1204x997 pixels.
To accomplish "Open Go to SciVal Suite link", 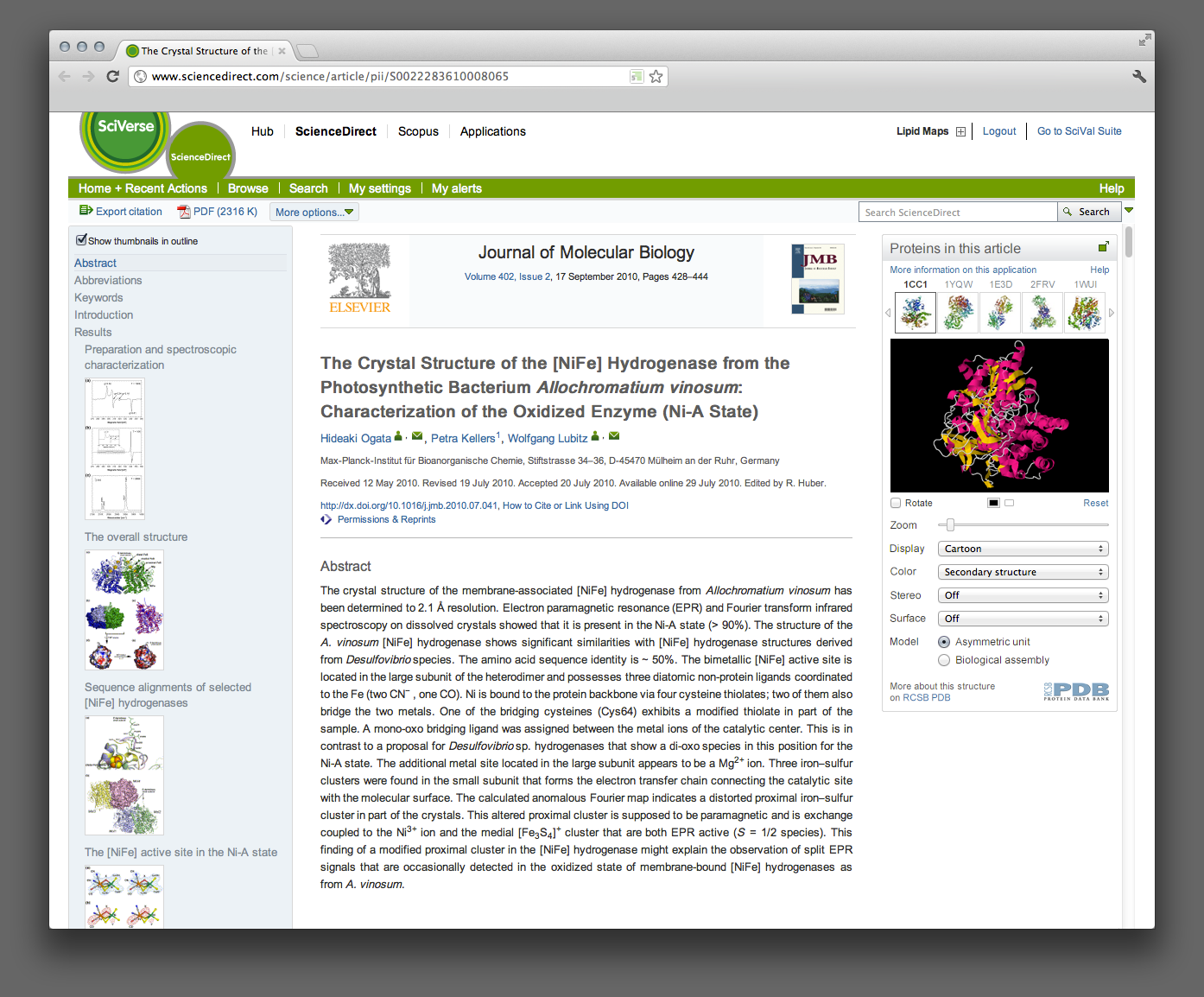I will click(1080, 131).
